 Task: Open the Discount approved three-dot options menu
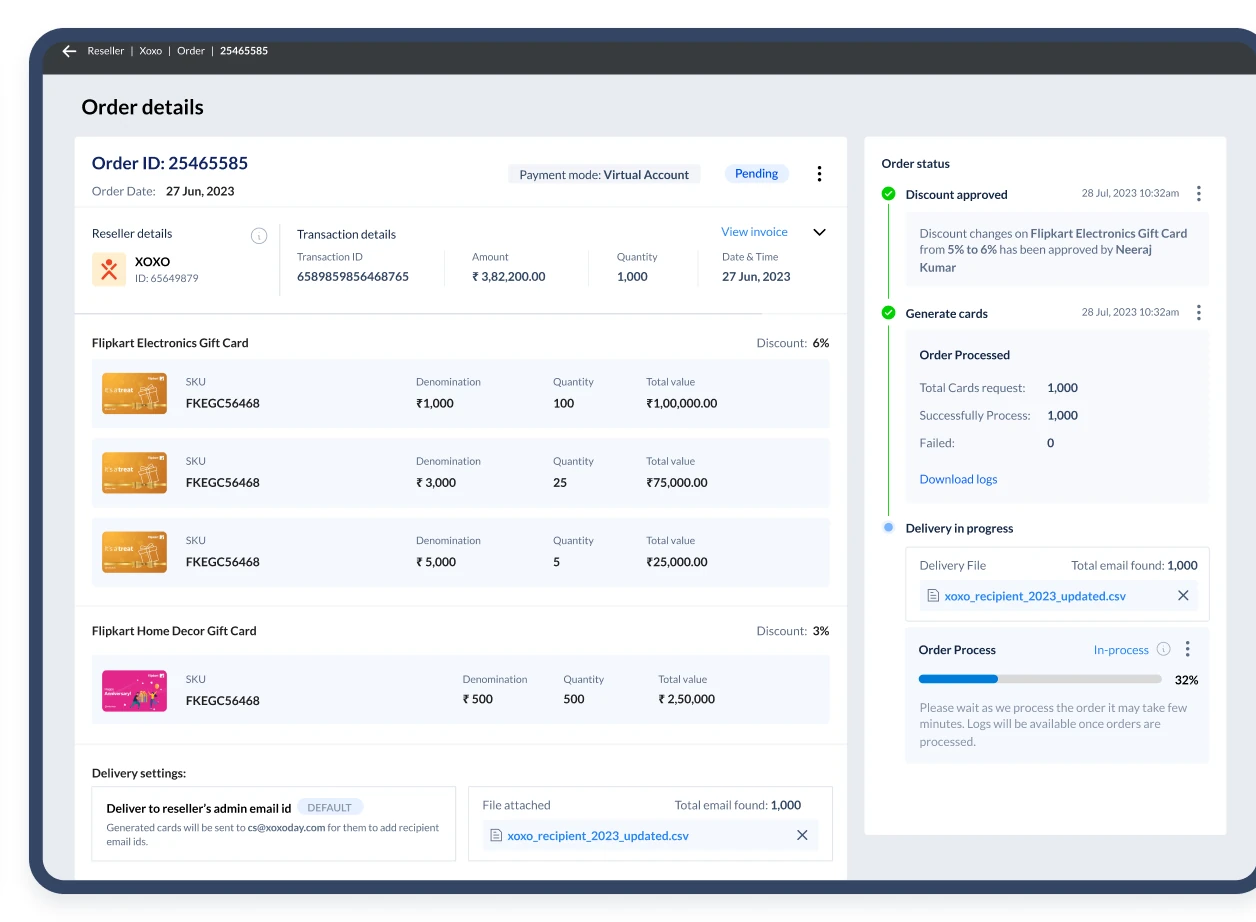point(1198,194)
